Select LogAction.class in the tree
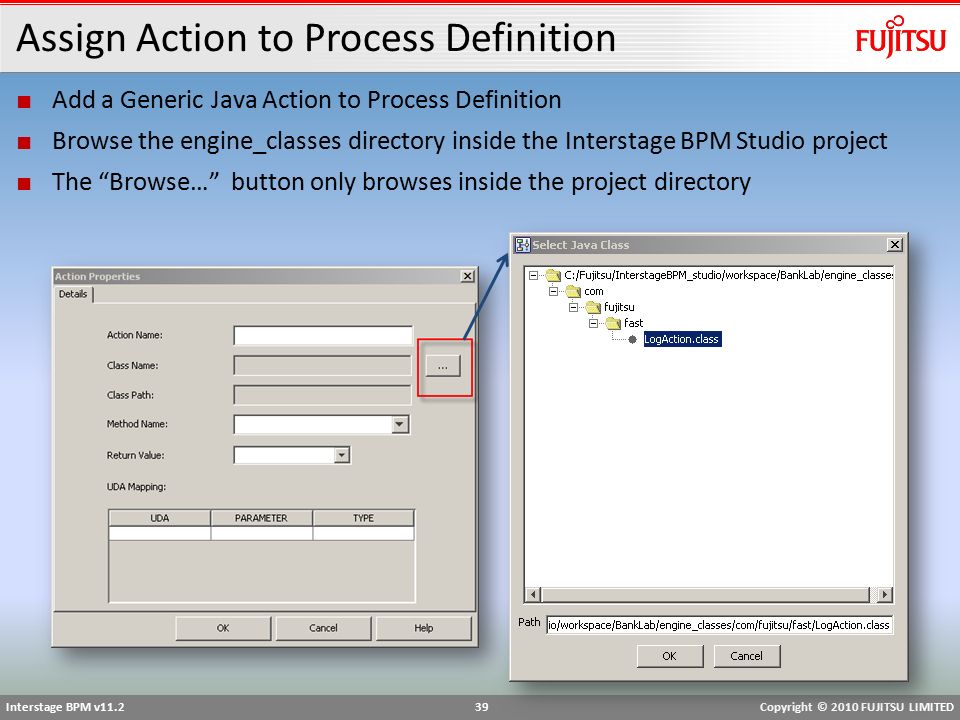Viewport: 960px width, 720px height. click(682, 339)
